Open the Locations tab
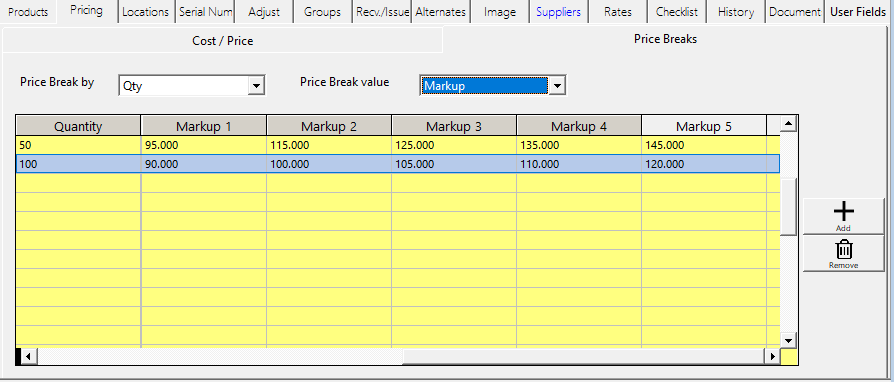The width and height of the screenshot is (894, 382). click(145, 11)
